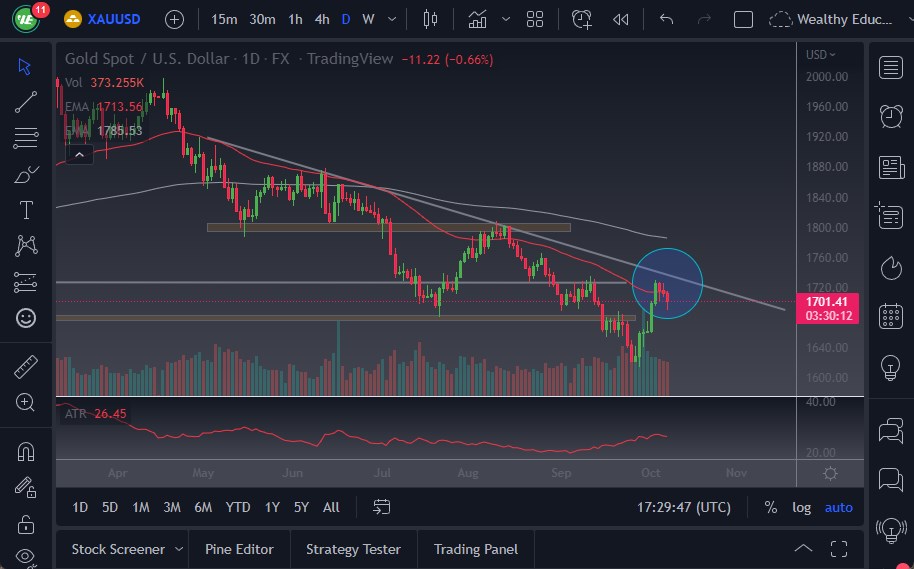Open the USD currency dropdown

coord(820,55)
